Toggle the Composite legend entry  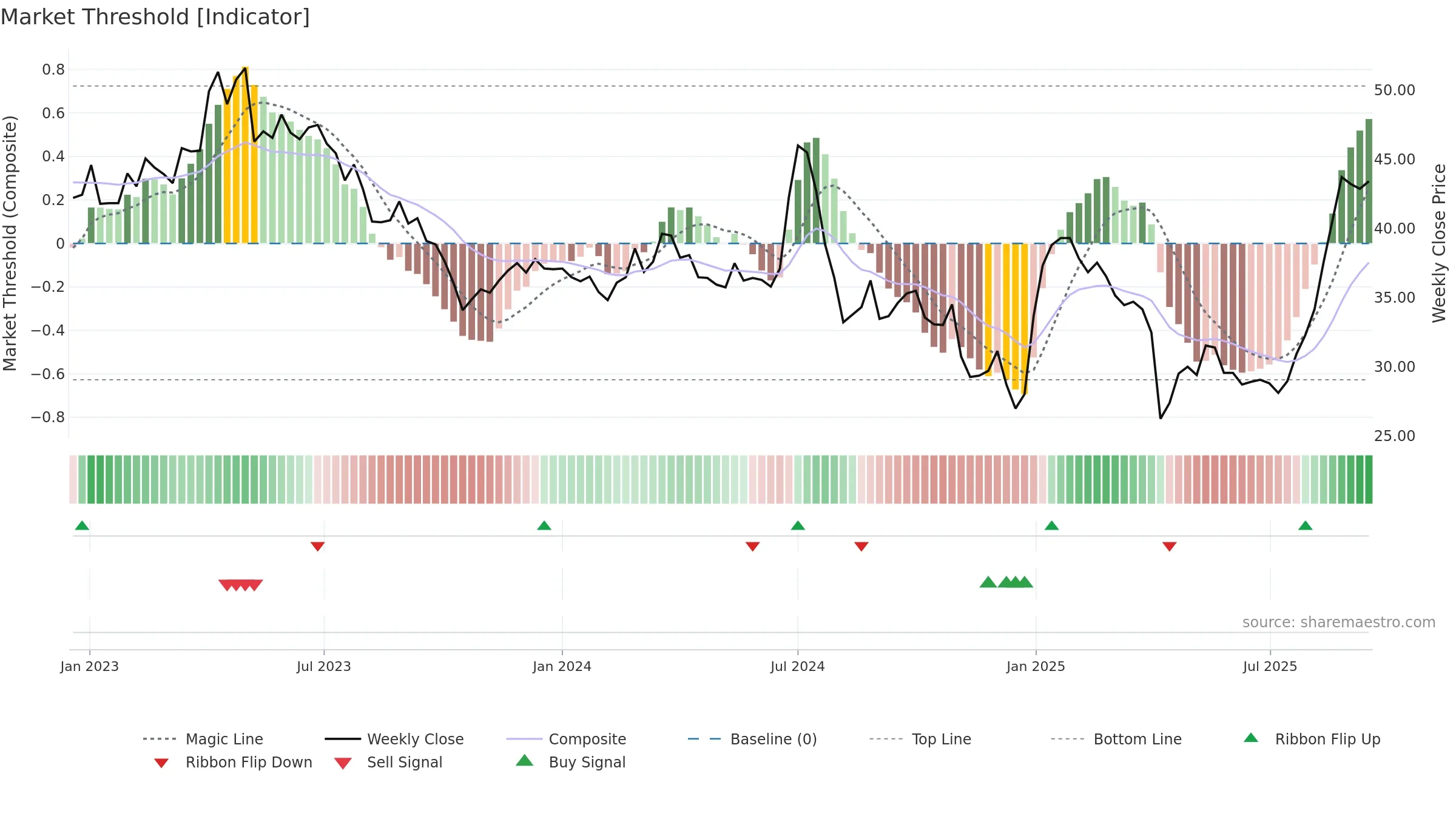point(566,739)
